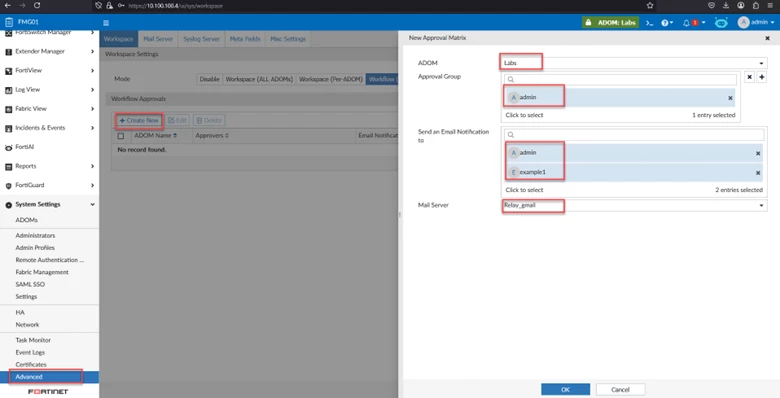Add approval group with plus button
The width and height of the screenshot is (780, 398).
pyautogui.click(x=762, y=77)
